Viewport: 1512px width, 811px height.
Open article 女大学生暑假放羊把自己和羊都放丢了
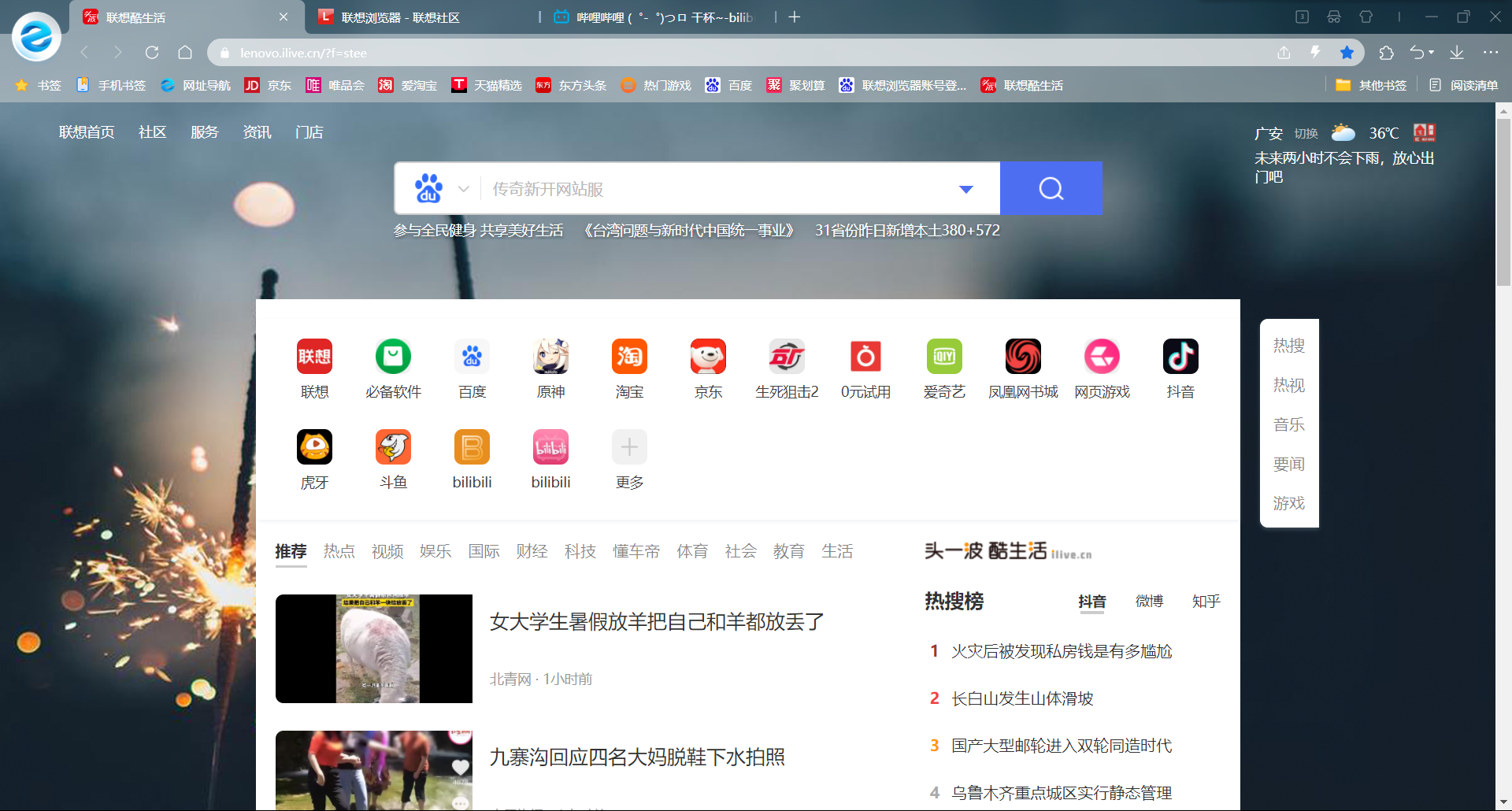pos(657,622)
